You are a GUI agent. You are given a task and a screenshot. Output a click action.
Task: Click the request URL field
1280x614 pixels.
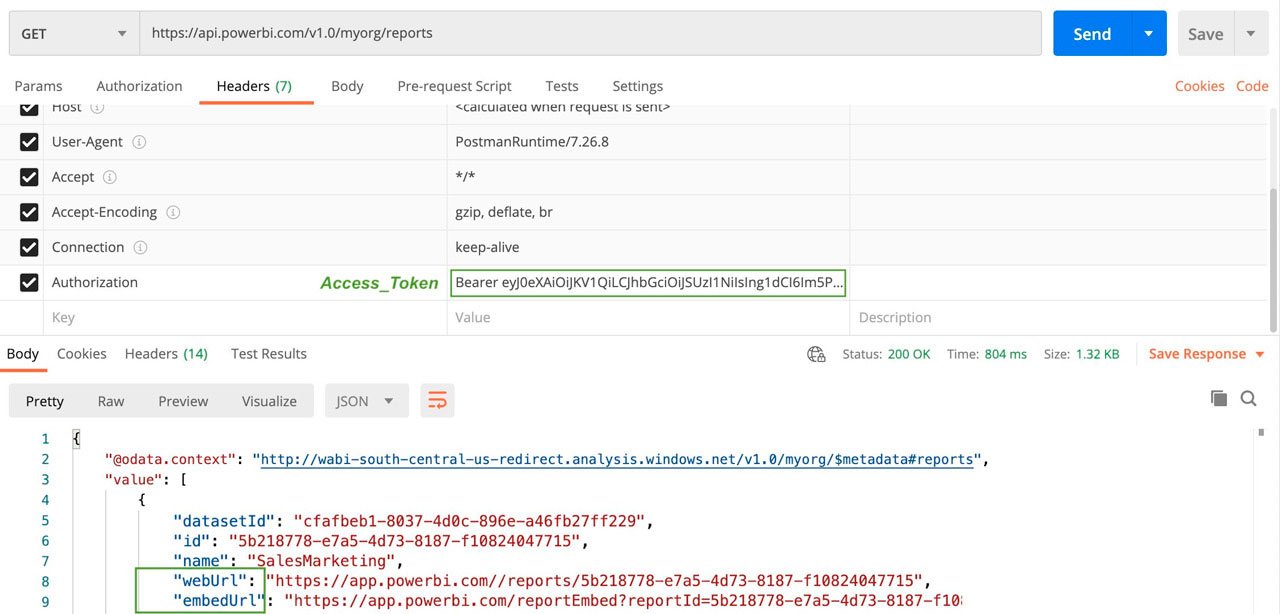590,33
